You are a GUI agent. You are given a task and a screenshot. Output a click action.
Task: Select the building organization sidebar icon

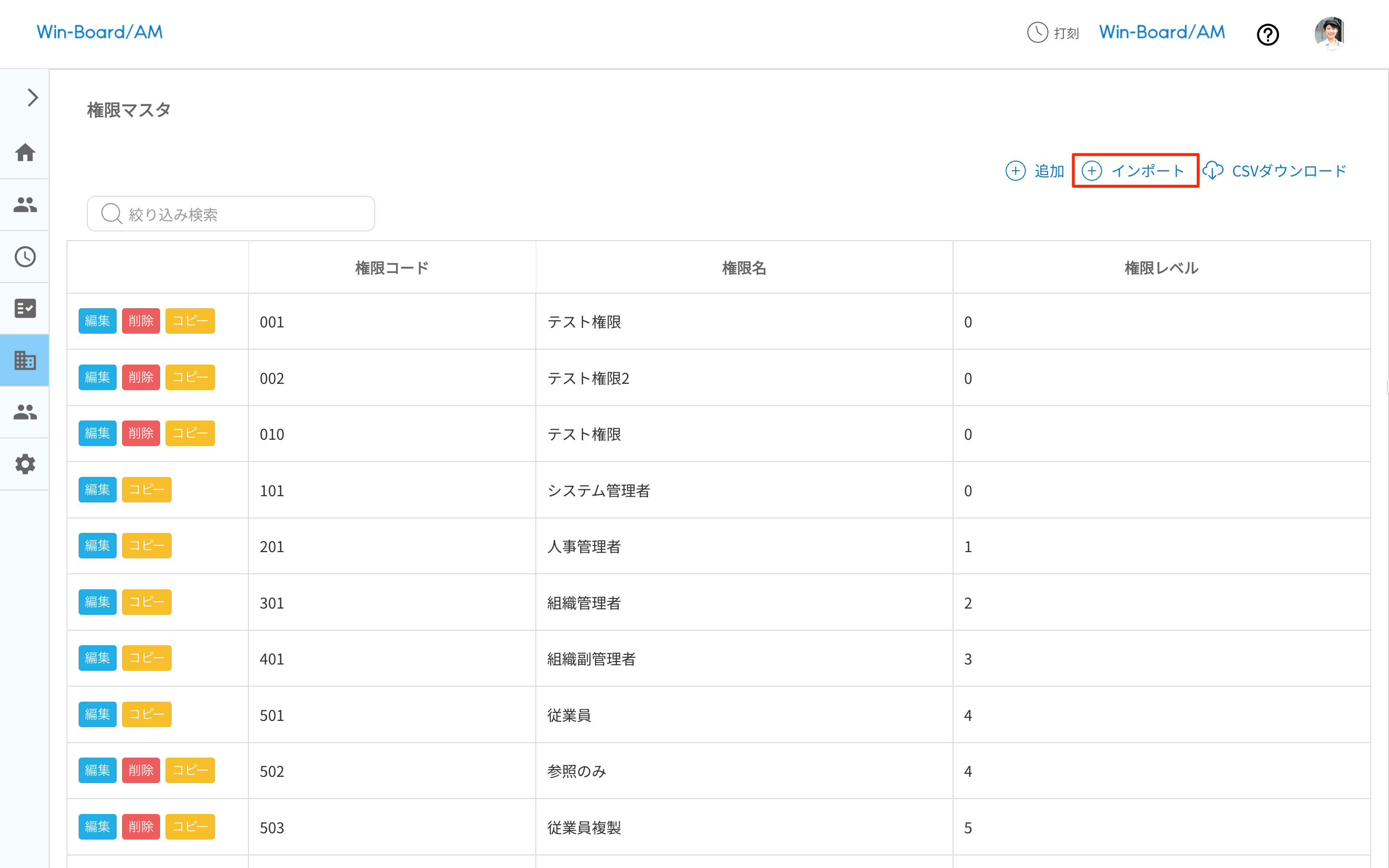(25, 361)
